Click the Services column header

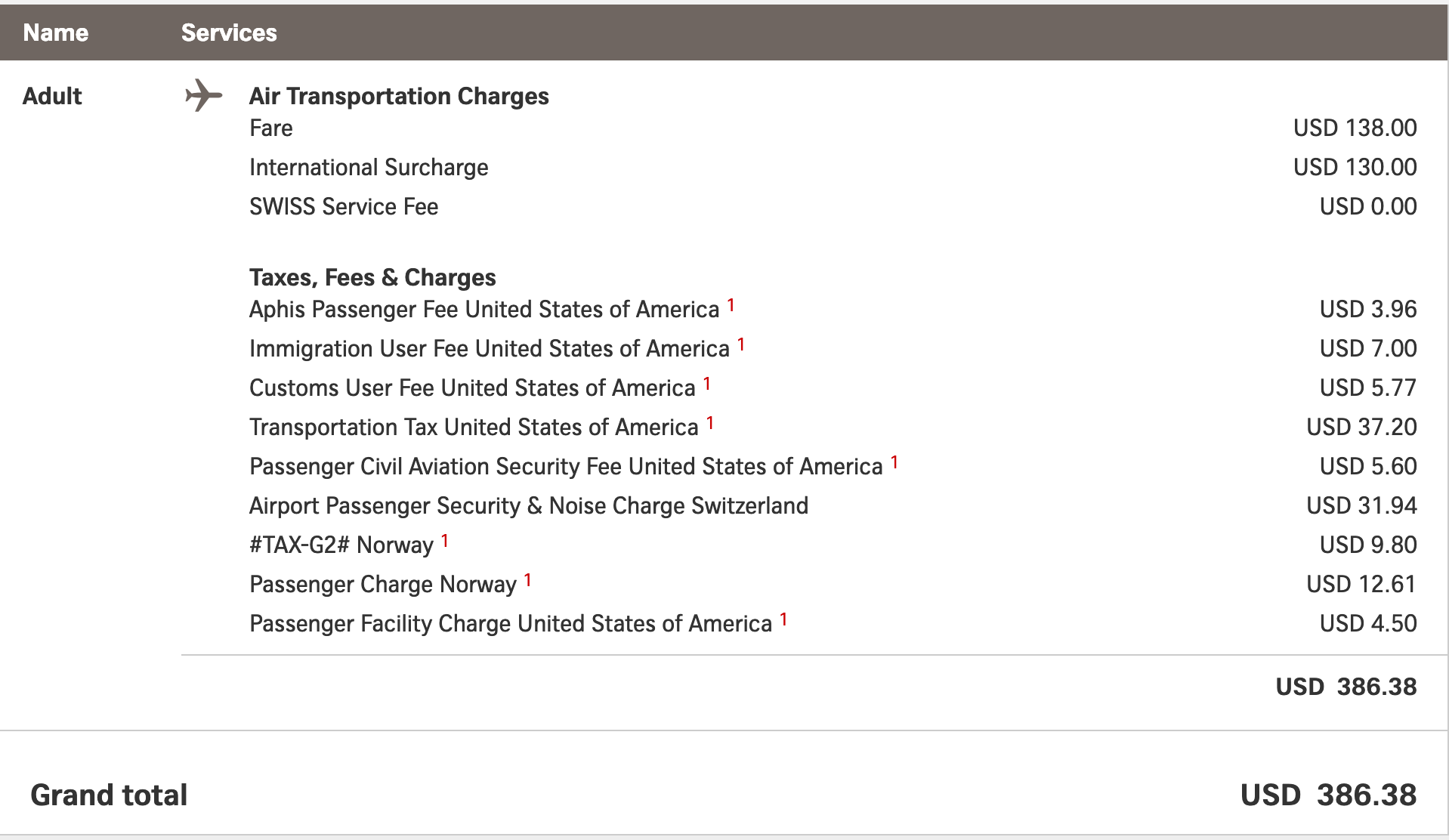click(229, 32)
